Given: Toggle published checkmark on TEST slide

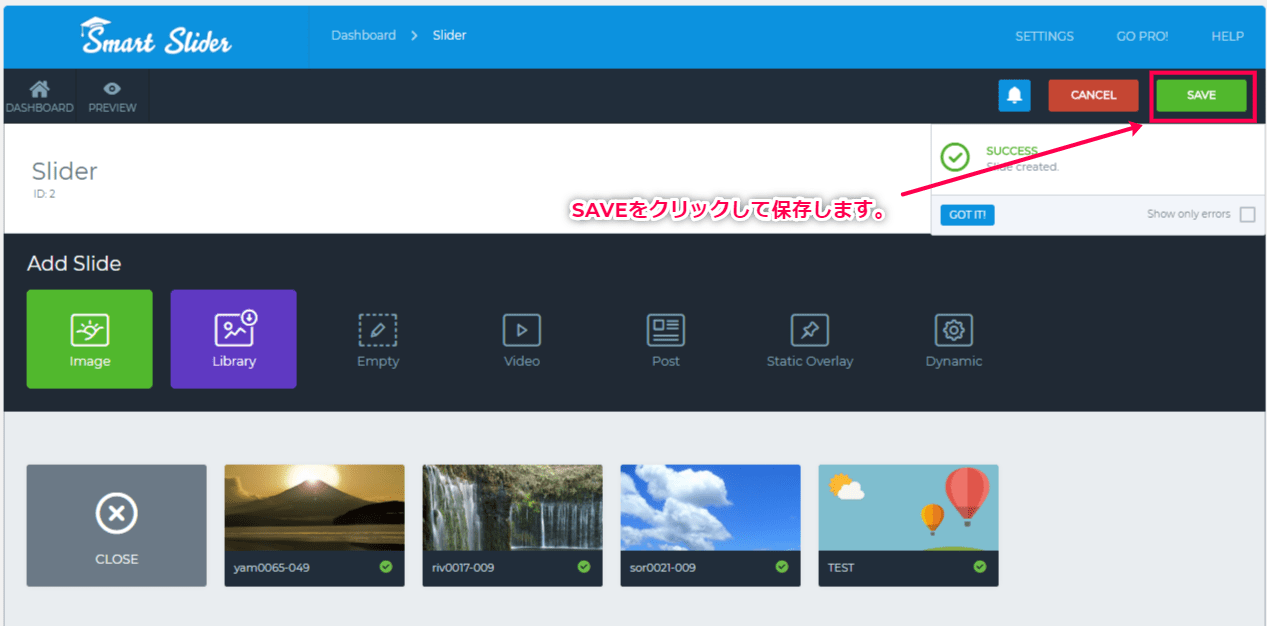Looking at the screenshot, I should [980, 567].
